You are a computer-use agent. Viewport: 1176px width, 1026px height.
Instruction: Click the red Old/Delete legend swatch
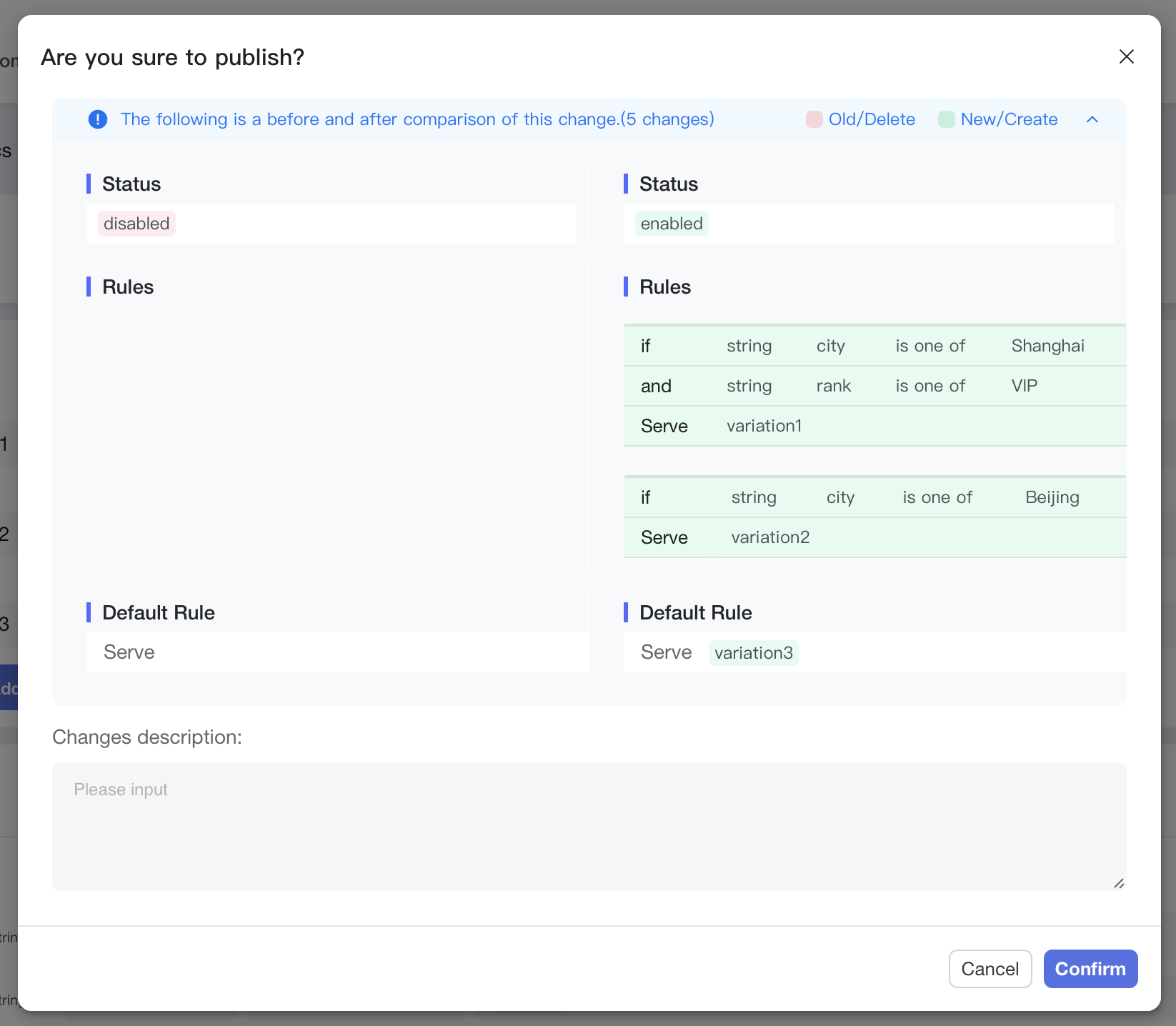pyautogui.click(x=814, y=119)
